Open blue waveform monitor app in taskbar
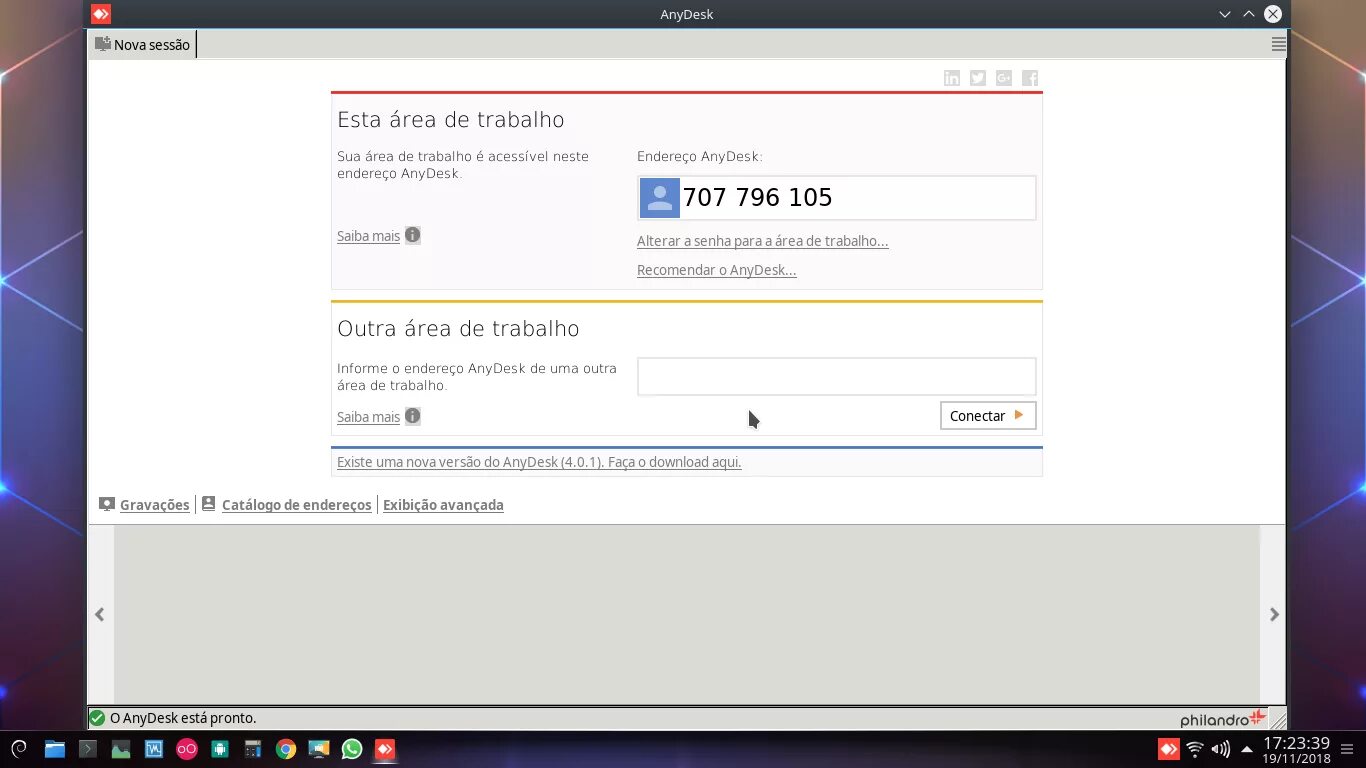1366x768 pixels. tap(154, 748)
